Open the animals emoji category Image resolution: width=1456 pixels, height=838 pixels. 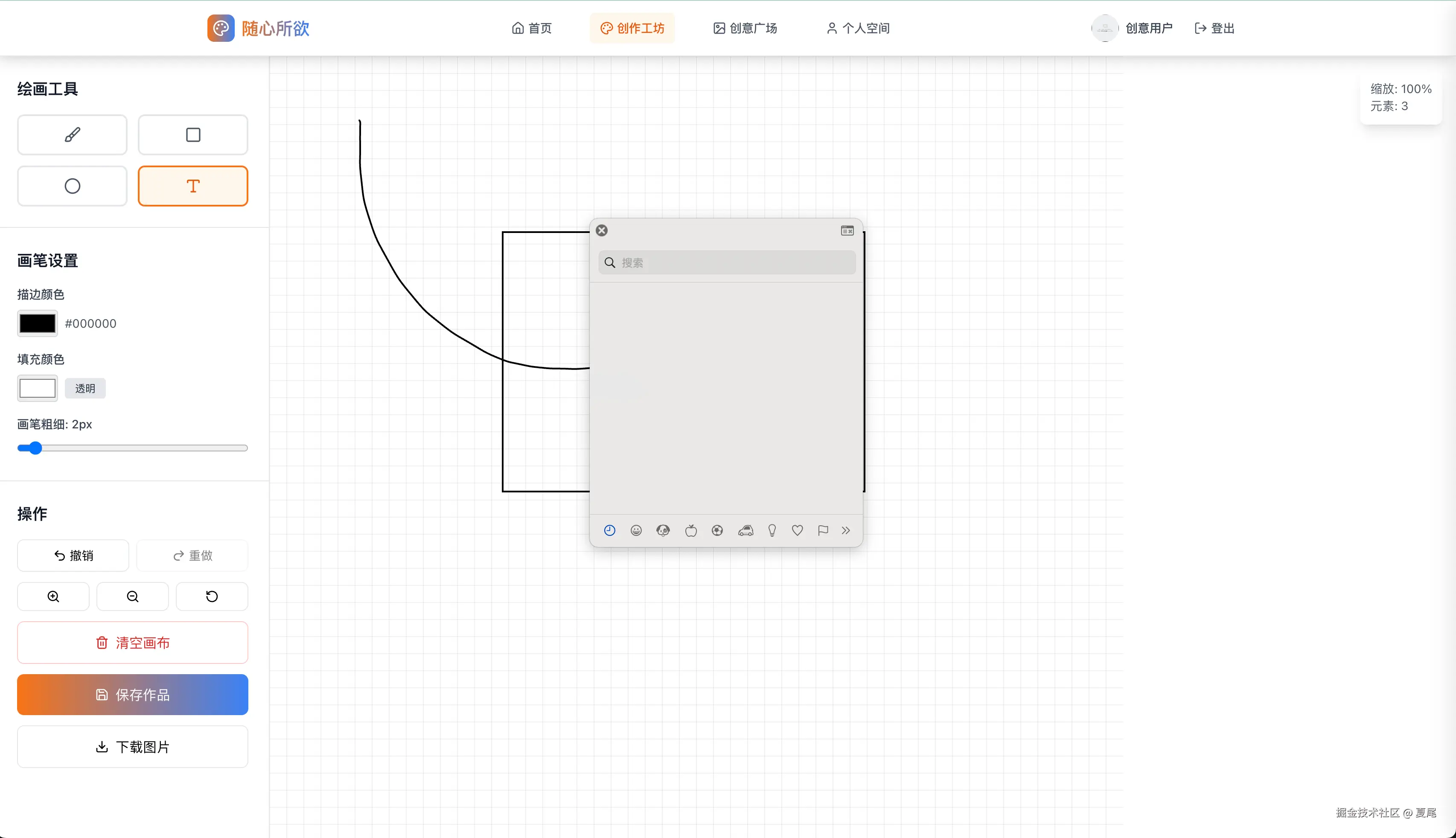click(663, 530)
